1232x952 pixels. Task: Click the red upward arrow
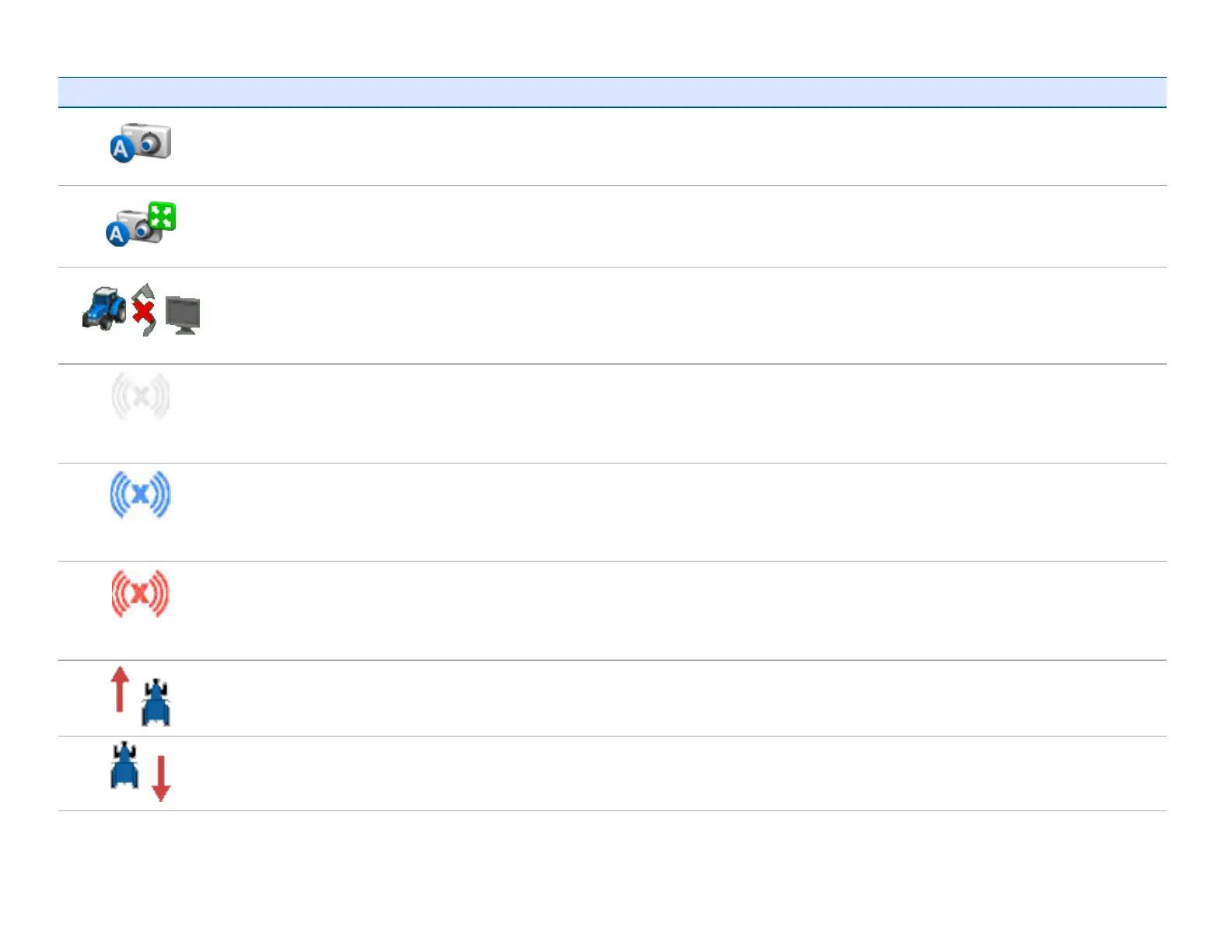119,689
